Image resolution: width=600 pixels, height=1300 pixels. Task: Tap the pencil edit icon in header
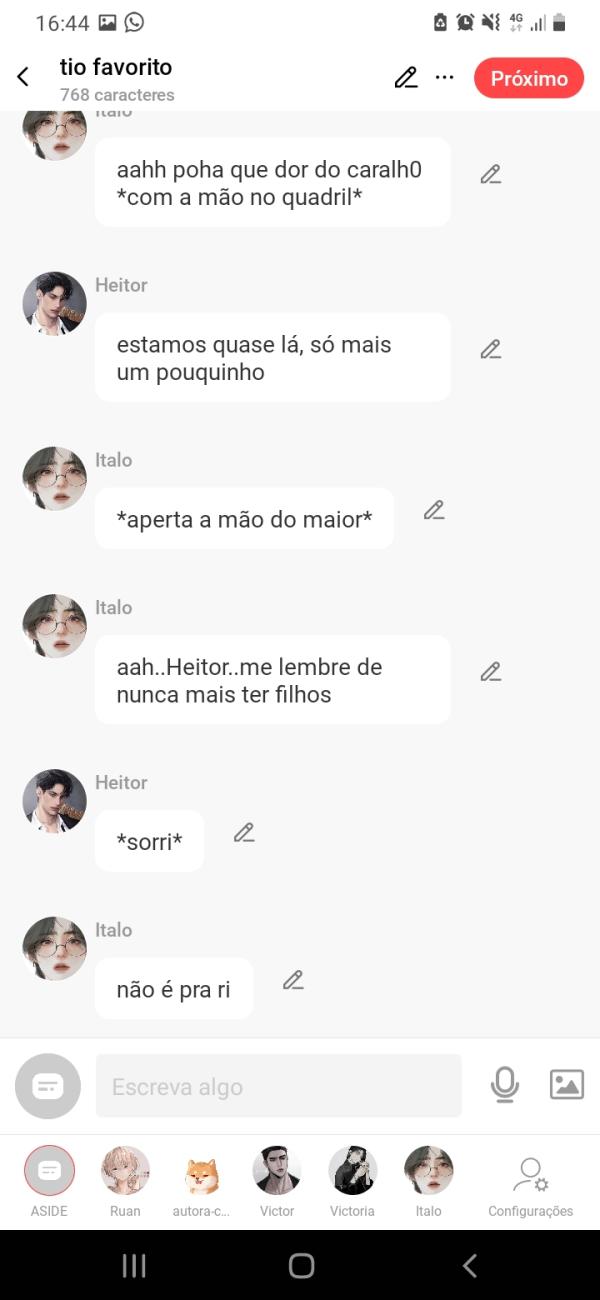tap(405, 78)
